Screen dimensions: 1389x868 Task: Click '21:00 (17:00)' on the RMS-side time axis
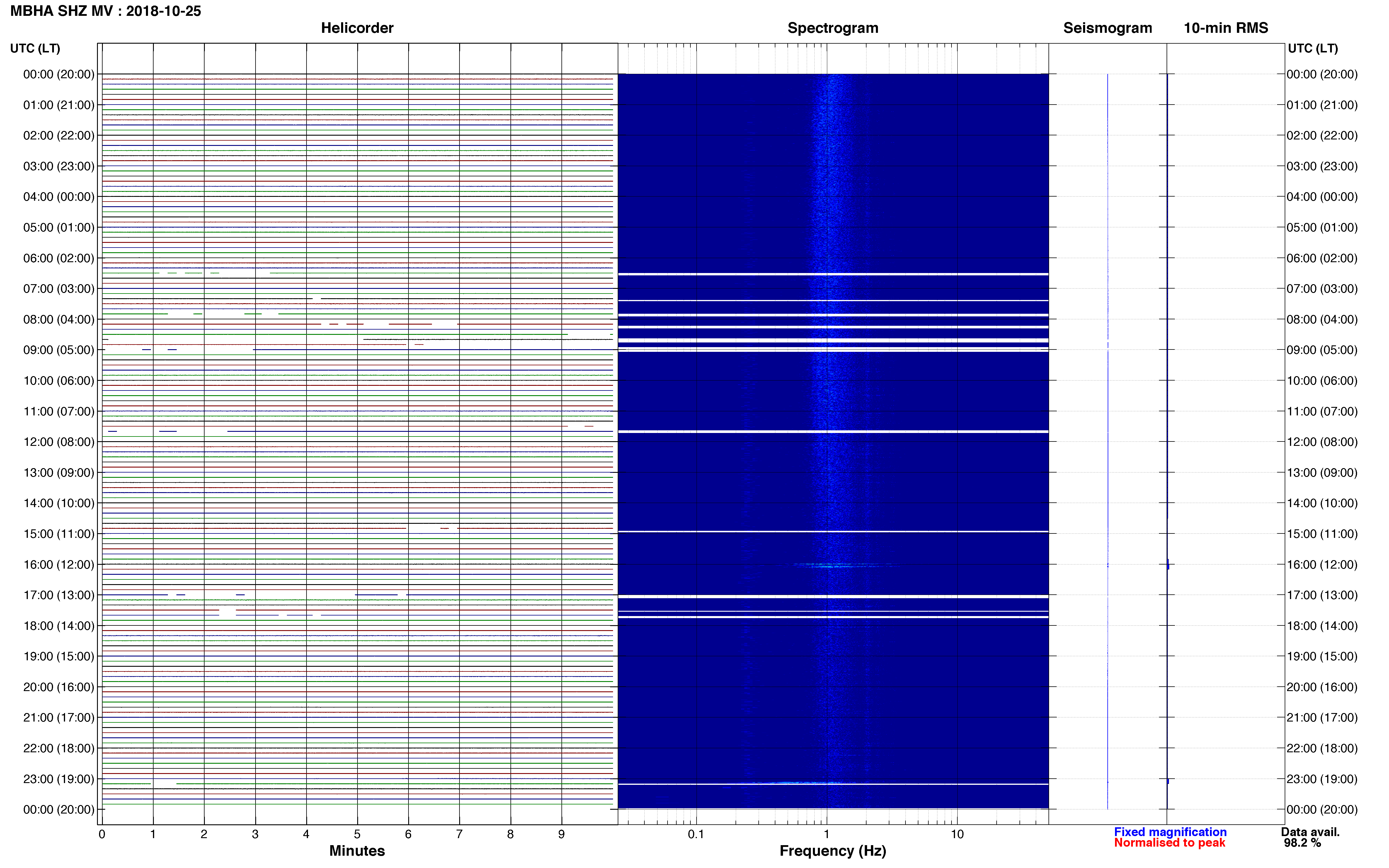tap(1322, 718)
